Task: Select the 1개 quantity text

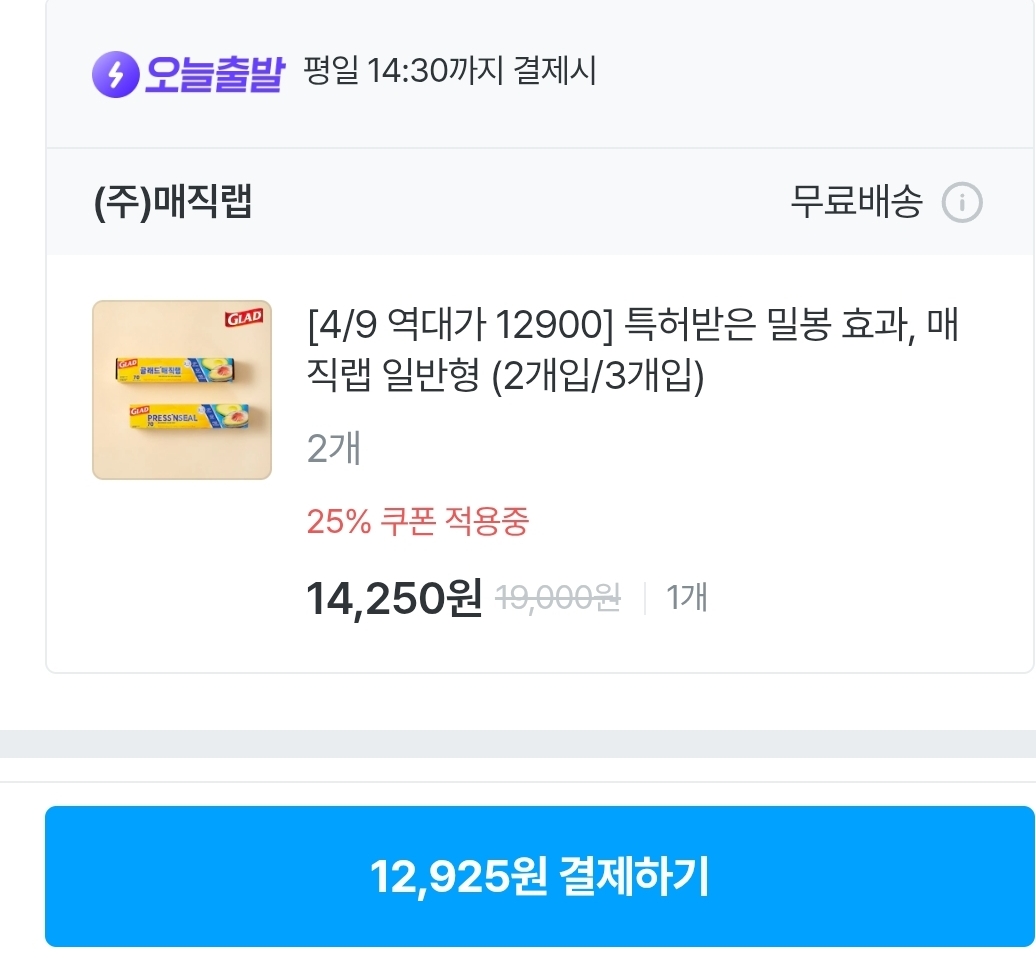Action: pyautogui.click(x=686, y=597)
